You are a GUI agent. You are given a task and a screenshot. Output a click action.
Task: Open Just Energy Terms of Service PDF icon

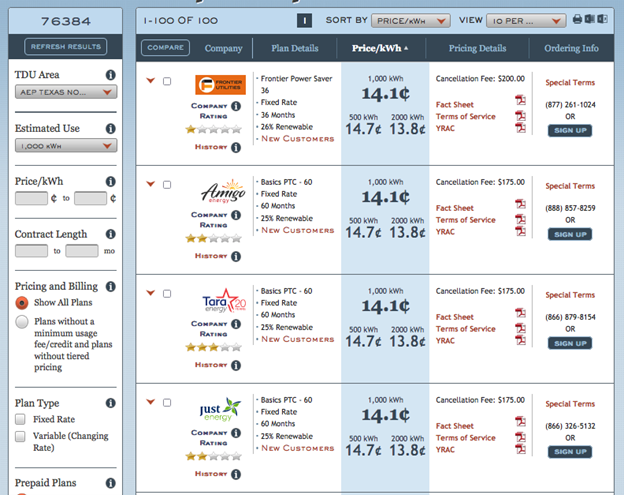521,437
